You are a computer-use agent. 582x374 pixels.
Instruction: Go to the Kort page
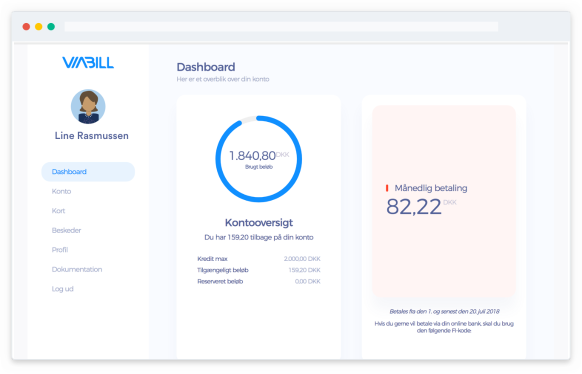point(58,211)
